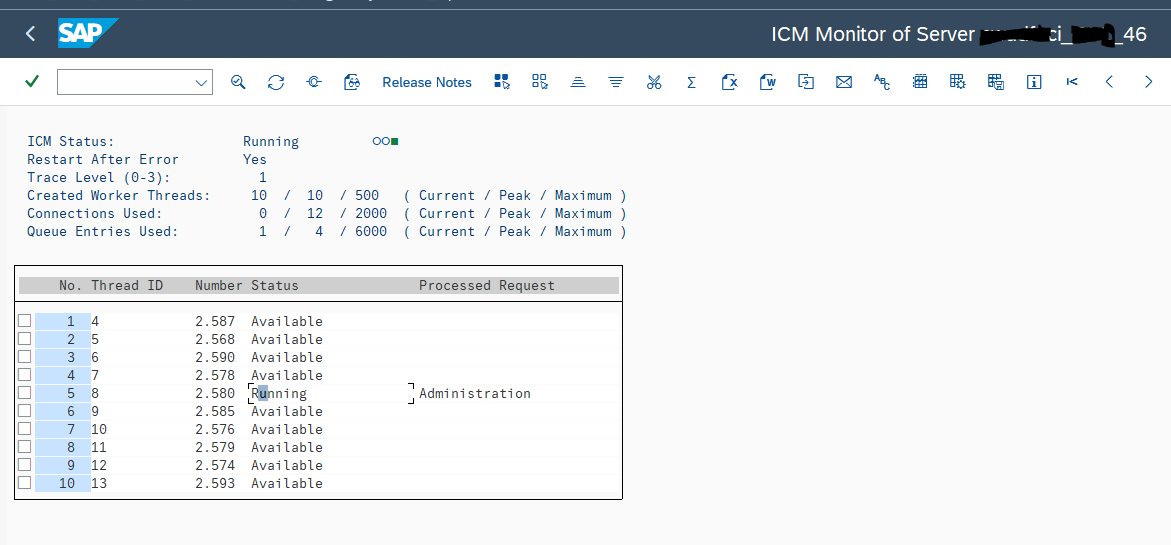
Task: Click the "Available" status of thread 13
Action: click(287, 483)
